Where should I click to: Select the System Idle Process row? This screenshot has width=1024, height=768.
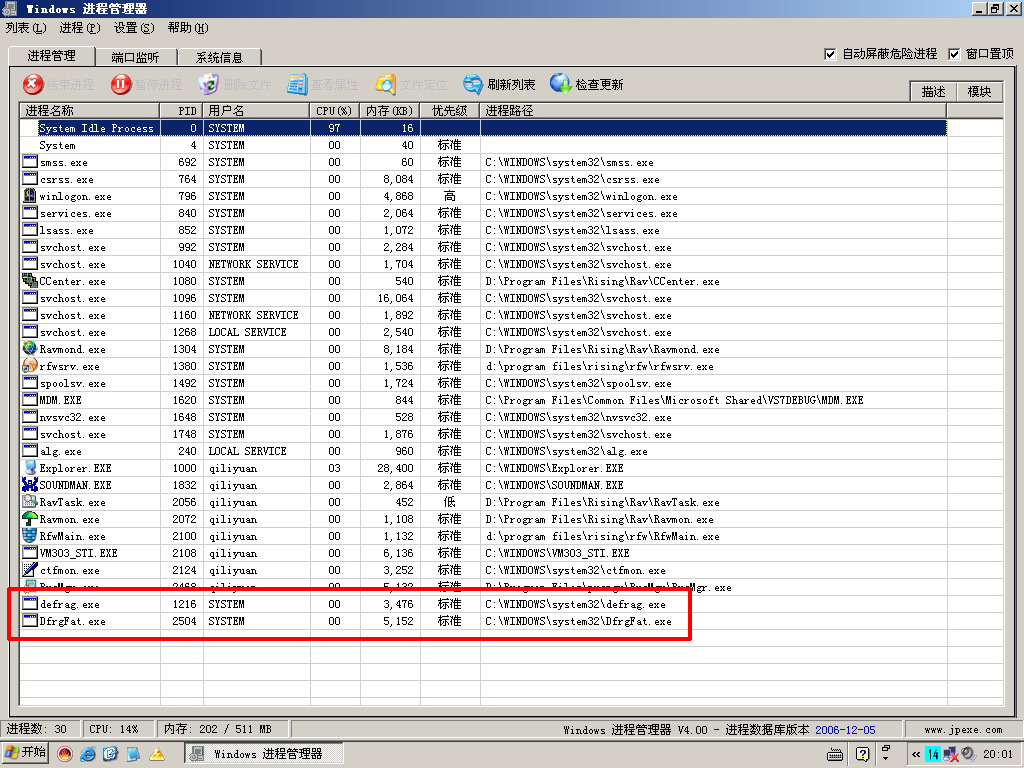(x=483, y=128)
